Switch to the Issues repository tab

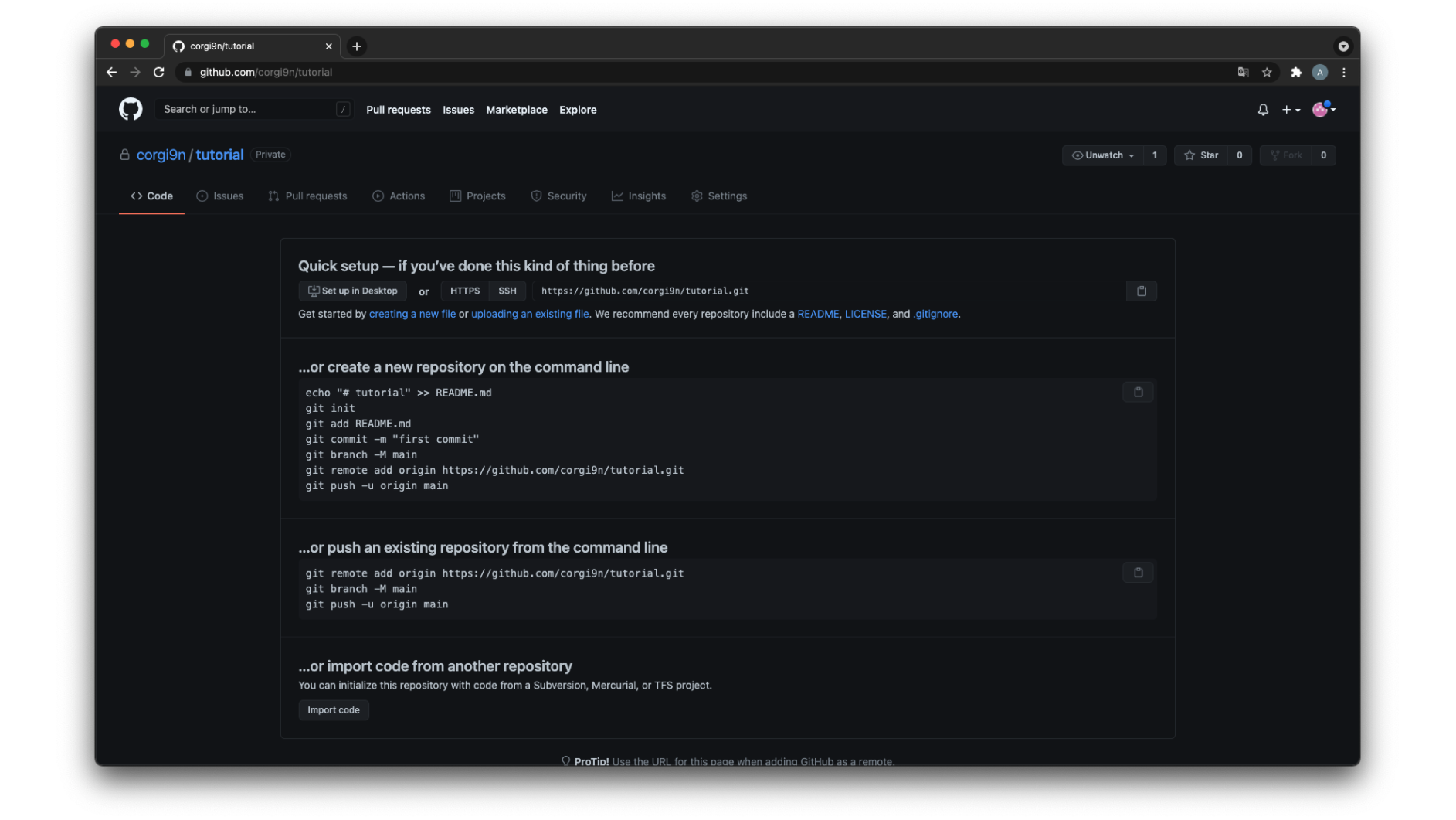point(220,196)
